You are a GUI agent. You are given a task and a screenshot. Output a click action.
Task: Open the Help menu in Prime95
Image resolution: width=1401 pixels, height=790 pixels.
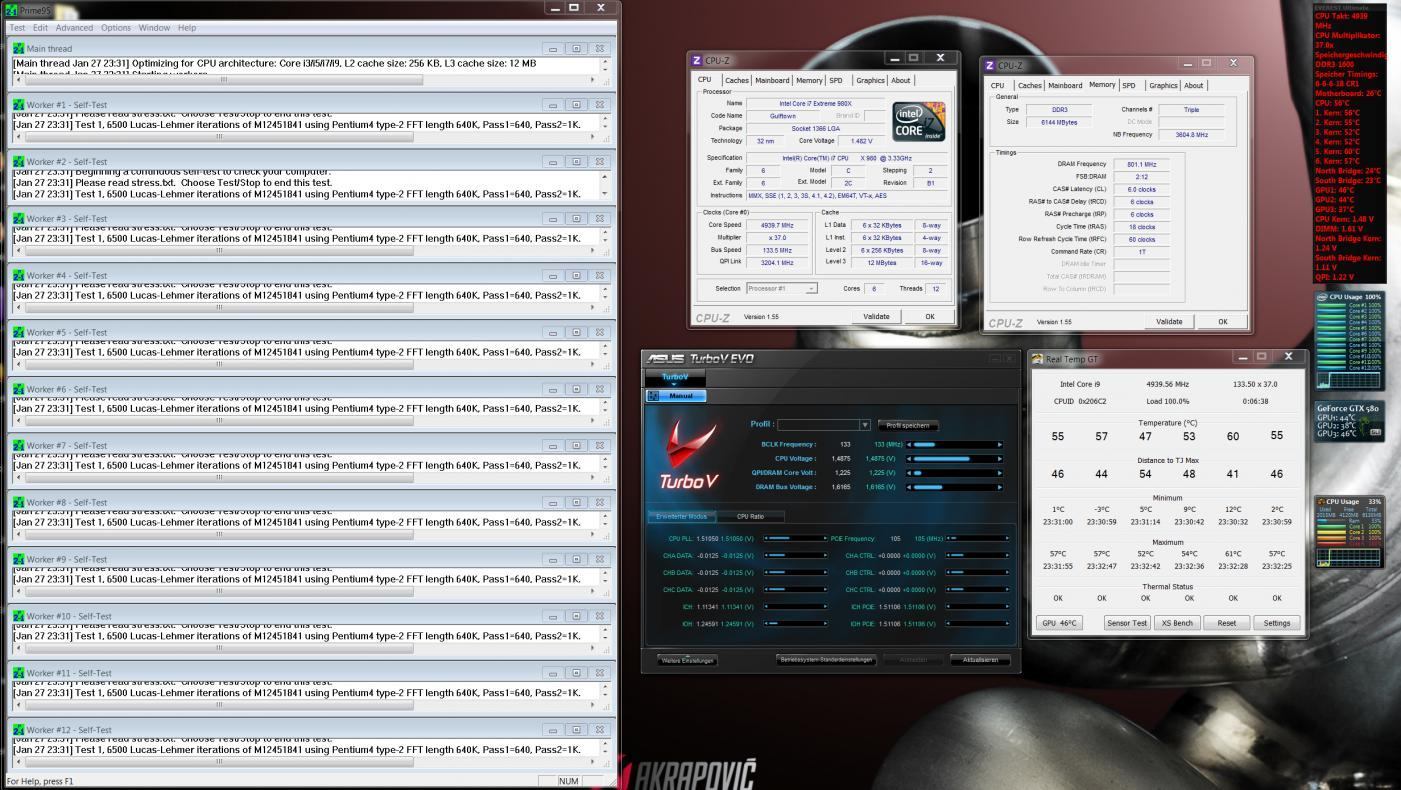pyautogui.click(x=187, y=27)
